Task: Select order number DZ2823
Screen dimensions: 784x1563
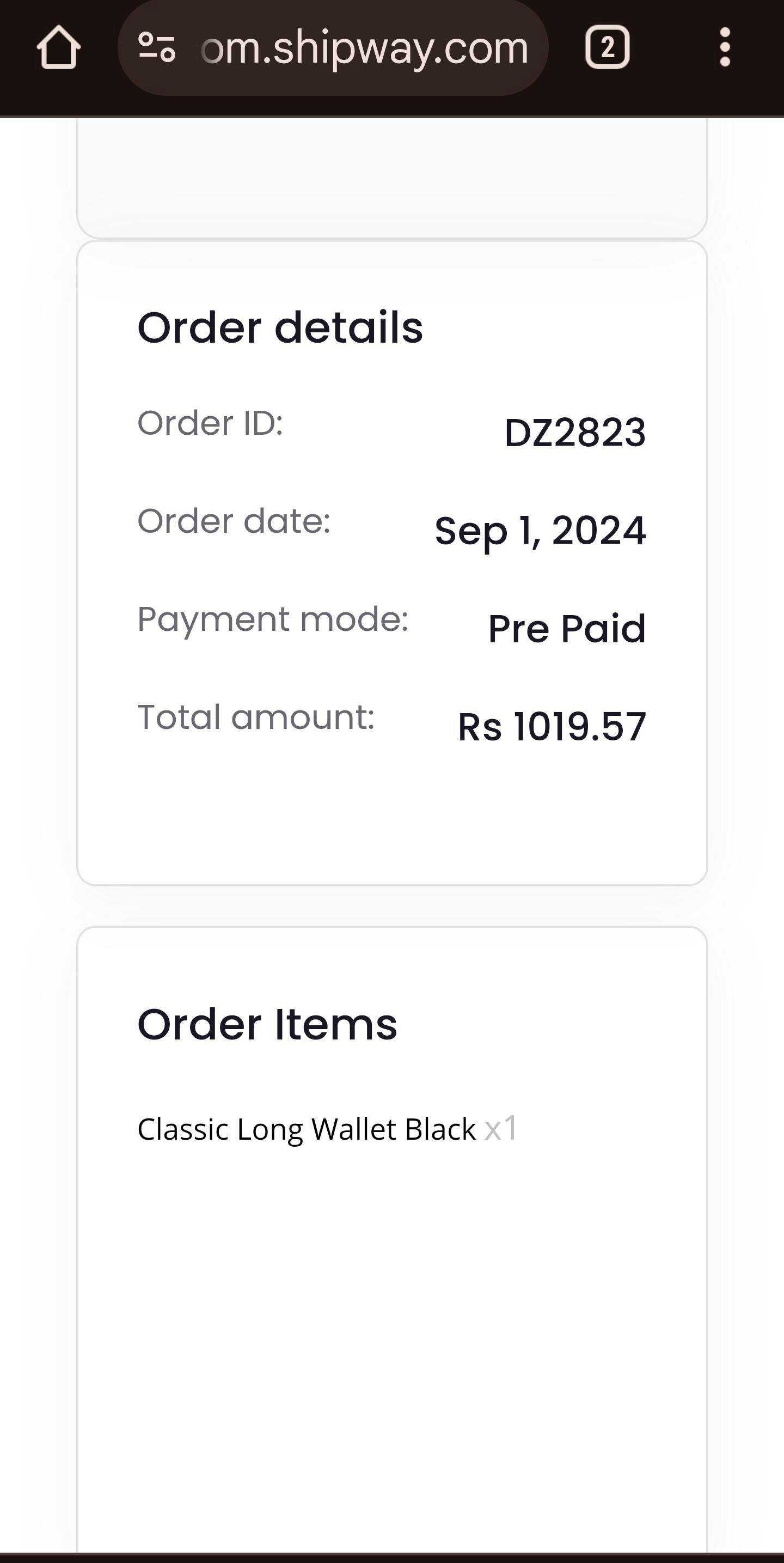Action: tap(575, 433)
